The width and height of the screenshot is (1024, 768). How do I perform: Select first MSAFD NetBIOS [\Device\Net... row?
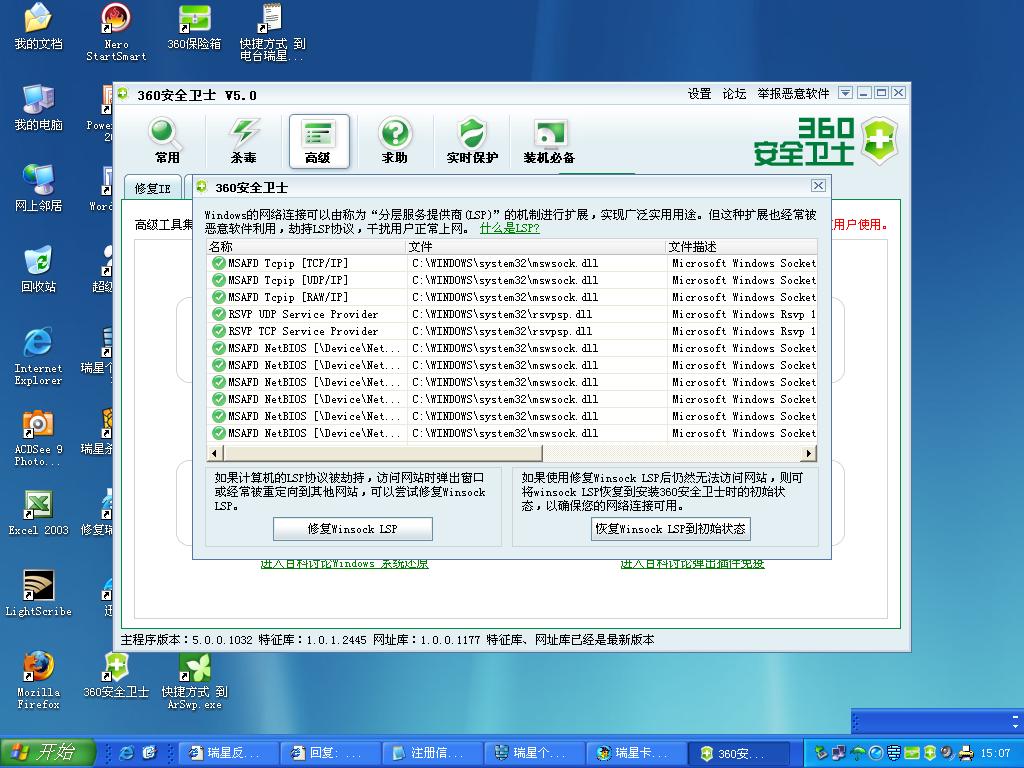[x=511, y=348]
